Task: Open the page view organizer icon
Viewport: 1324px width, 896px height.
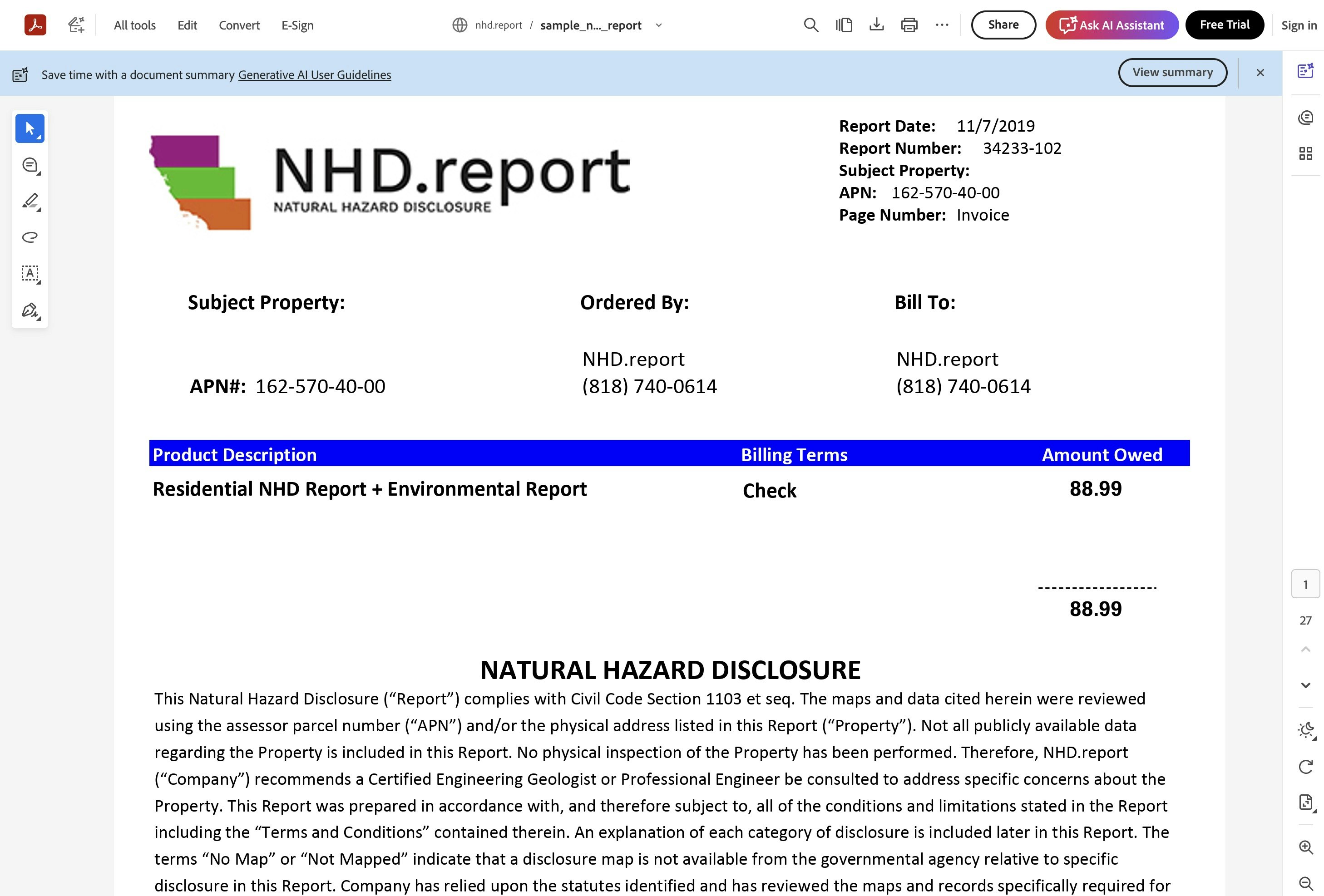Action: 844,25
